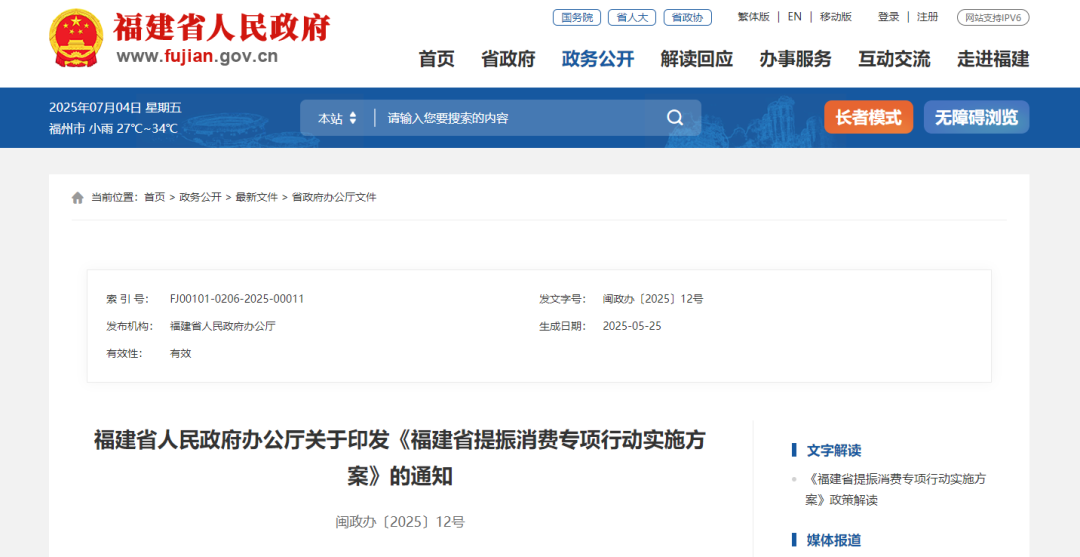The image size is (1080, 557).
Task: Focus the search box input field
Action: [x=515, y=118]
